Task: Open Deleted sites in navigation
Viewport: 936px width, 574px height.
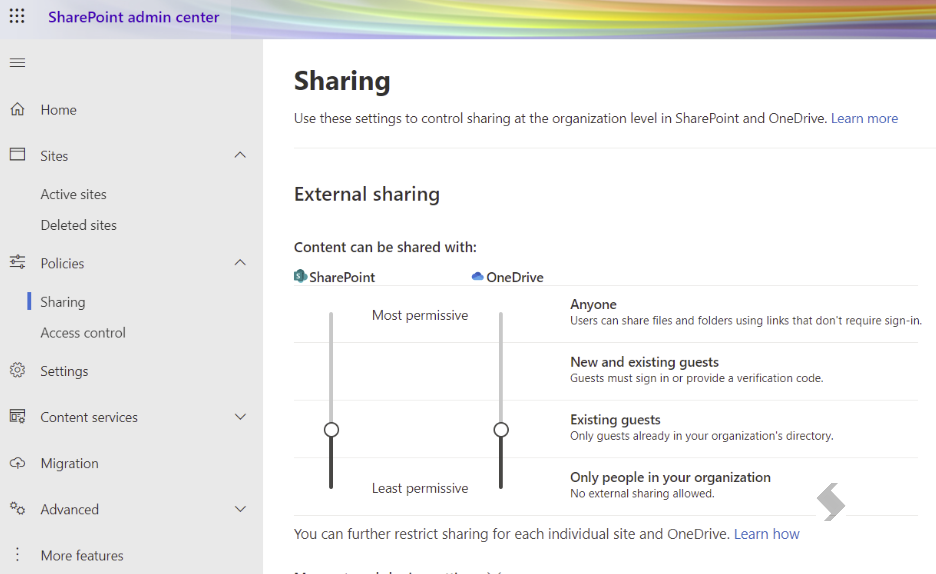Action: point(79,225)
